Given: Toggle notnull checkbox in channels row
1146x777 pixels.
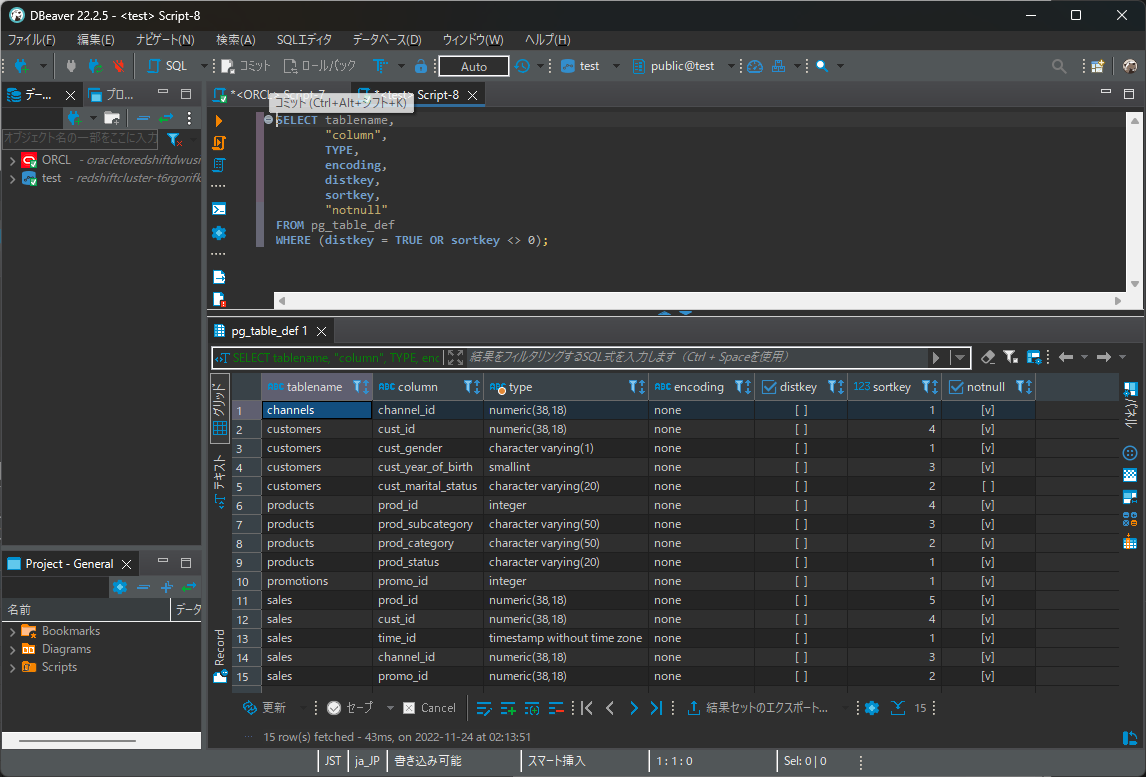Looking at the screenshot, I should point(987,410).
